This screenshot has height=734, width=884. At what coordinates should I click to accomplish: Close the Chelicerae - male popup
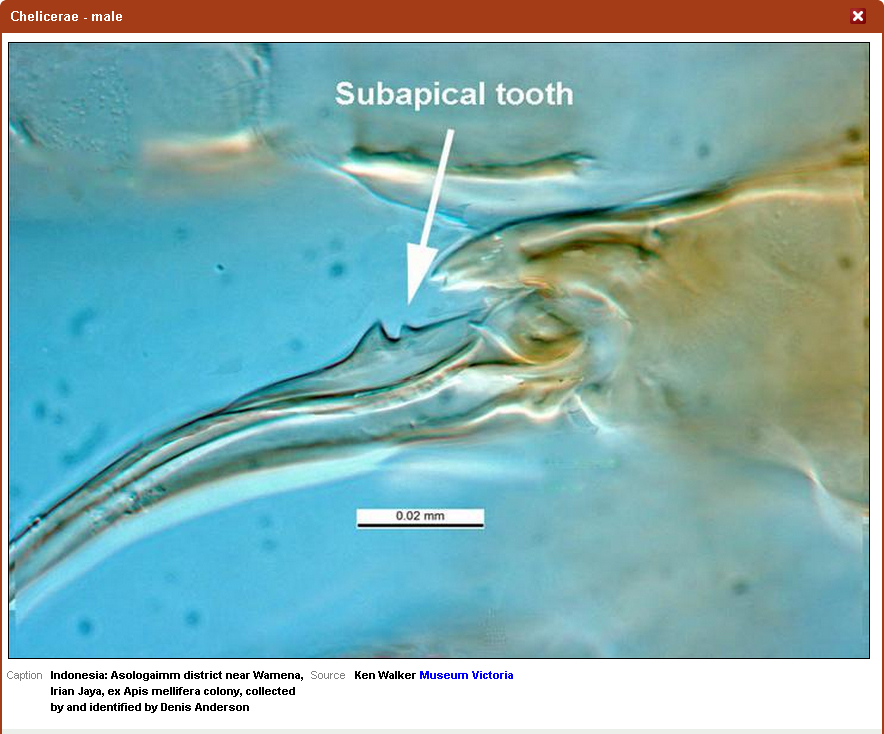click(x=857, y=16)
